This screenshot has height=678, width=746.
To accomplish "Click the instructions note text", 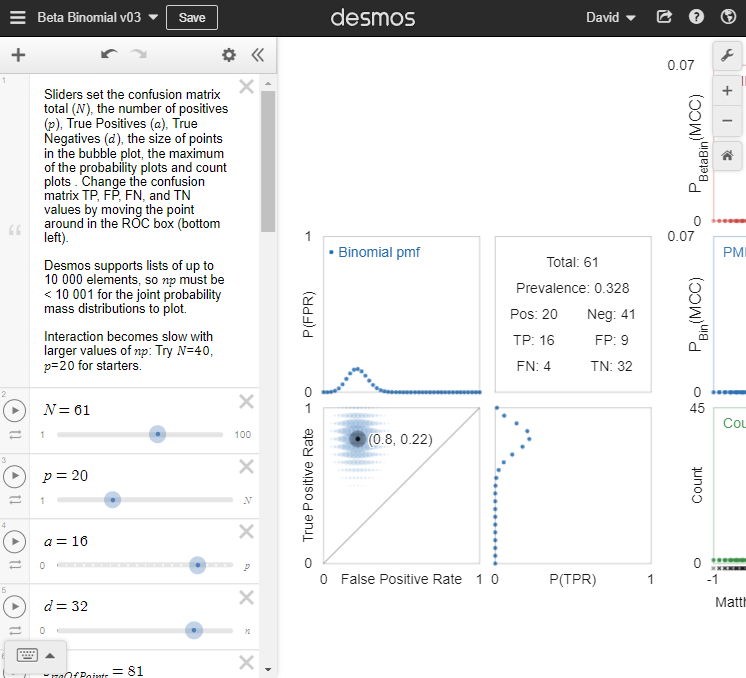I will 136,230.
